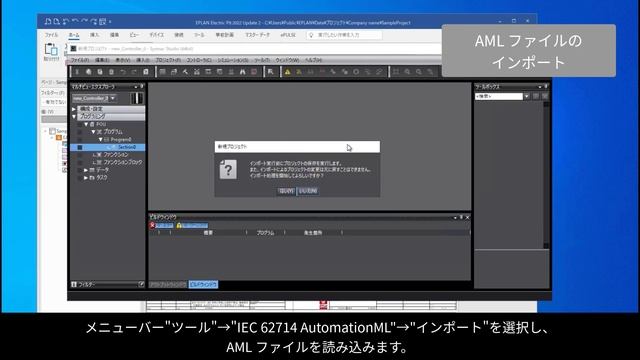640x360 pixels.
Task: Click the Toolbox vertical scrollbar
Action: 546,175
